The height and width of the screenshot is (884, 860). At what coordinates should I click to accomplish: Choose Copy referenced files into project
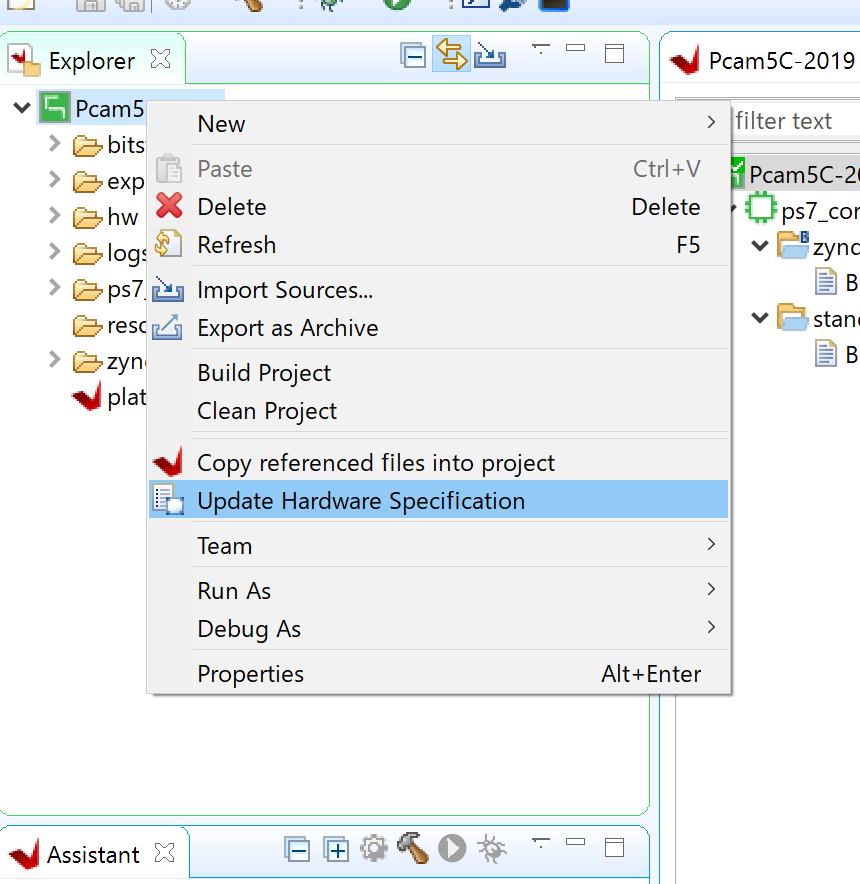438,462
